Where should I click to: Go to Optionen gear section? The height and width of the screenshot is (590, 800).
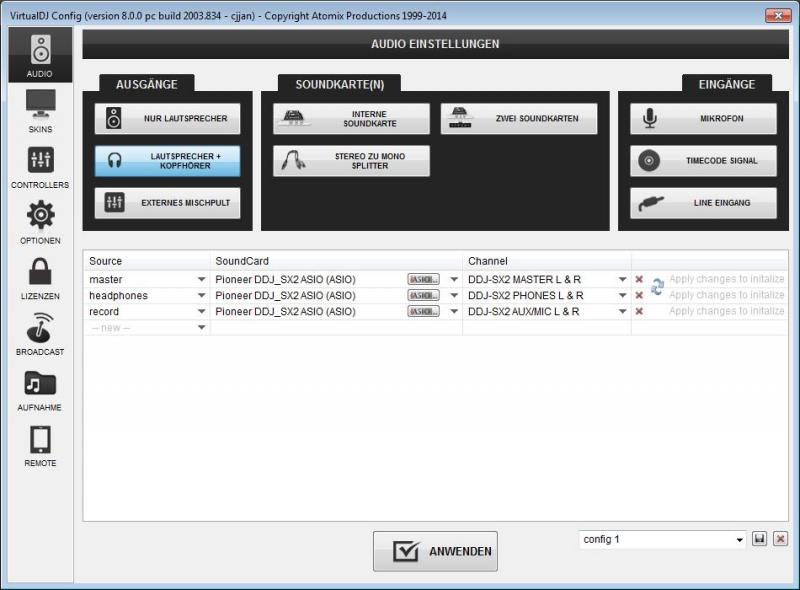pyautogui.click(x=40, y=222)
